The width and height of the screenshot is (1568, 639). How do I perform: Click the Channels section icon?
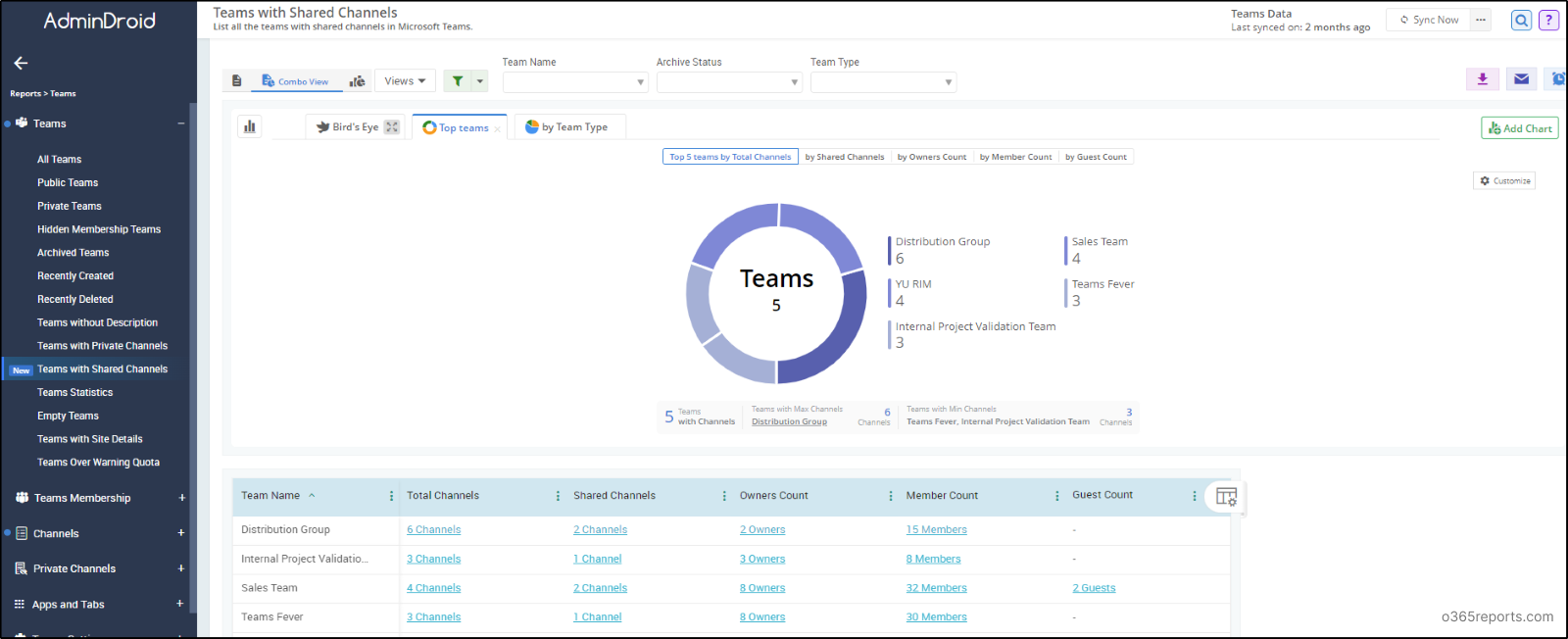click(22, 533)
